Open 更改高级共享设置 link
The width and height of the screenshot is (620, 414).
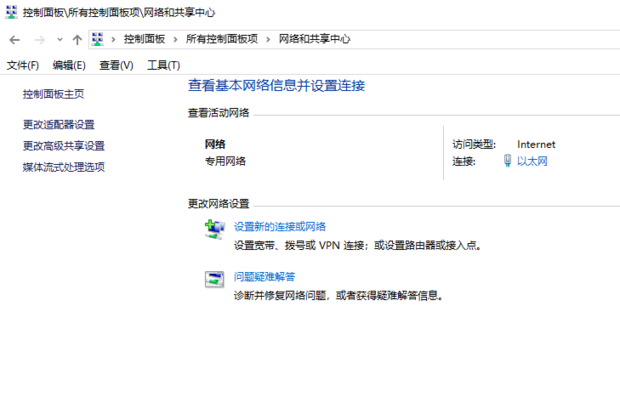64,146
